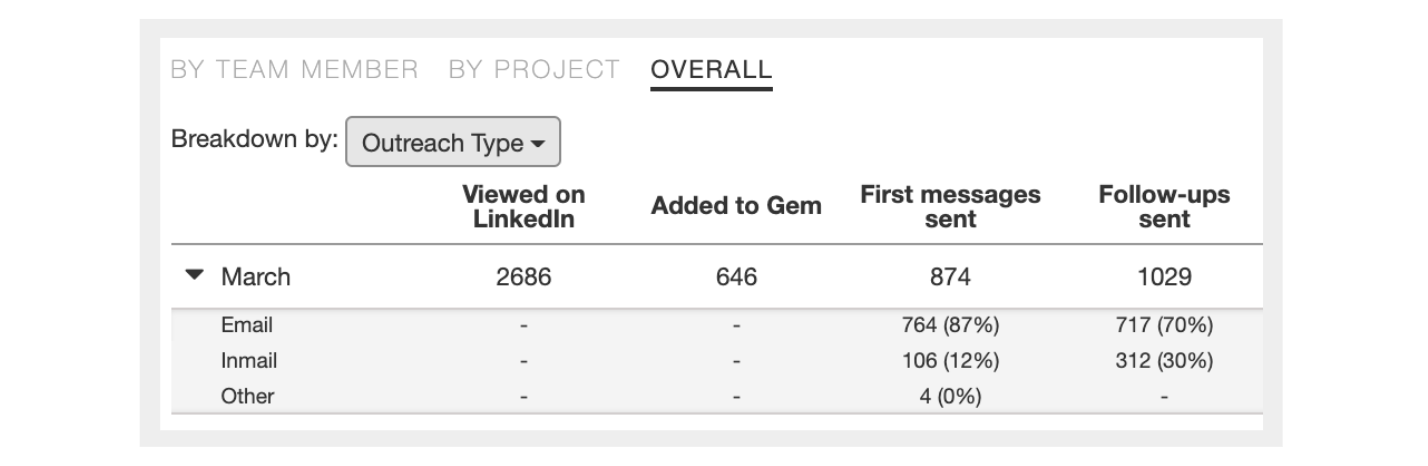This screenshot has width=1428, height=466.
Task: Click the 2686 Viewed on LinkedIn value
Action: (524, 277)
